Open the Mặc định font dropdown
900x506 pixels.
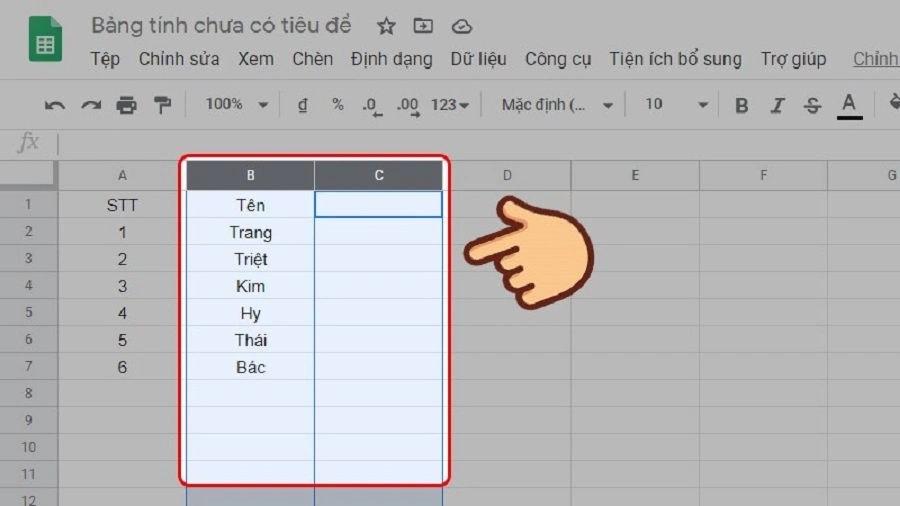[x=557, y=105]
